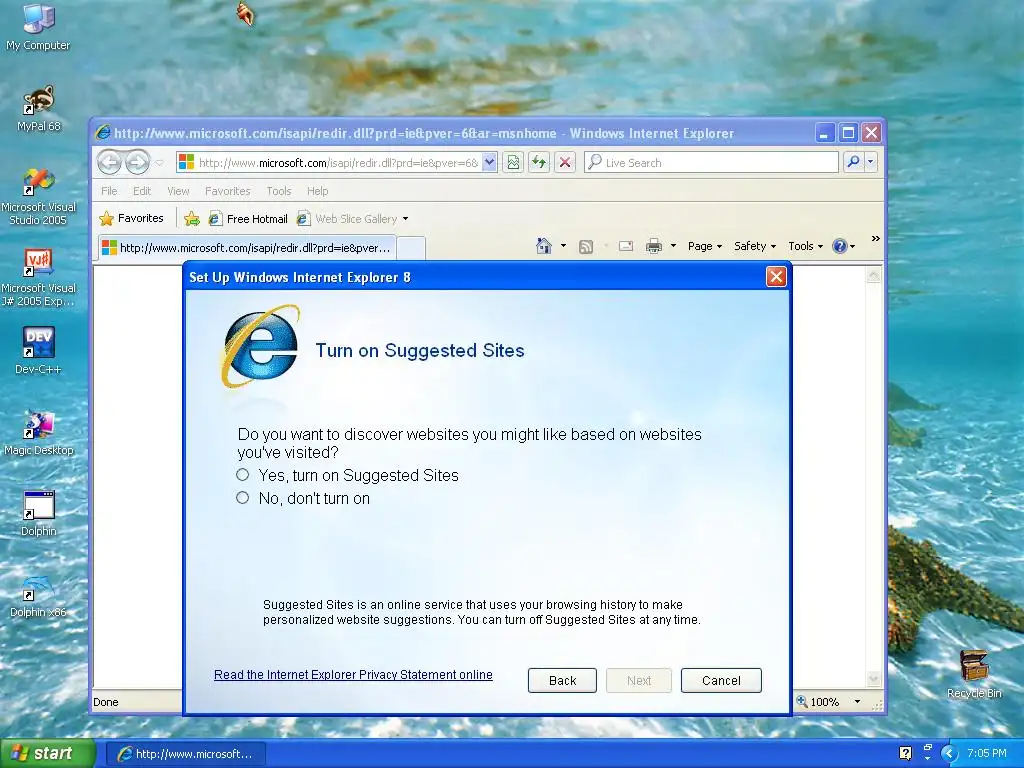Click the Dolphin desktop shortcut icon
This screenshot has height=768, width=1024.
(x=39, y=513)
